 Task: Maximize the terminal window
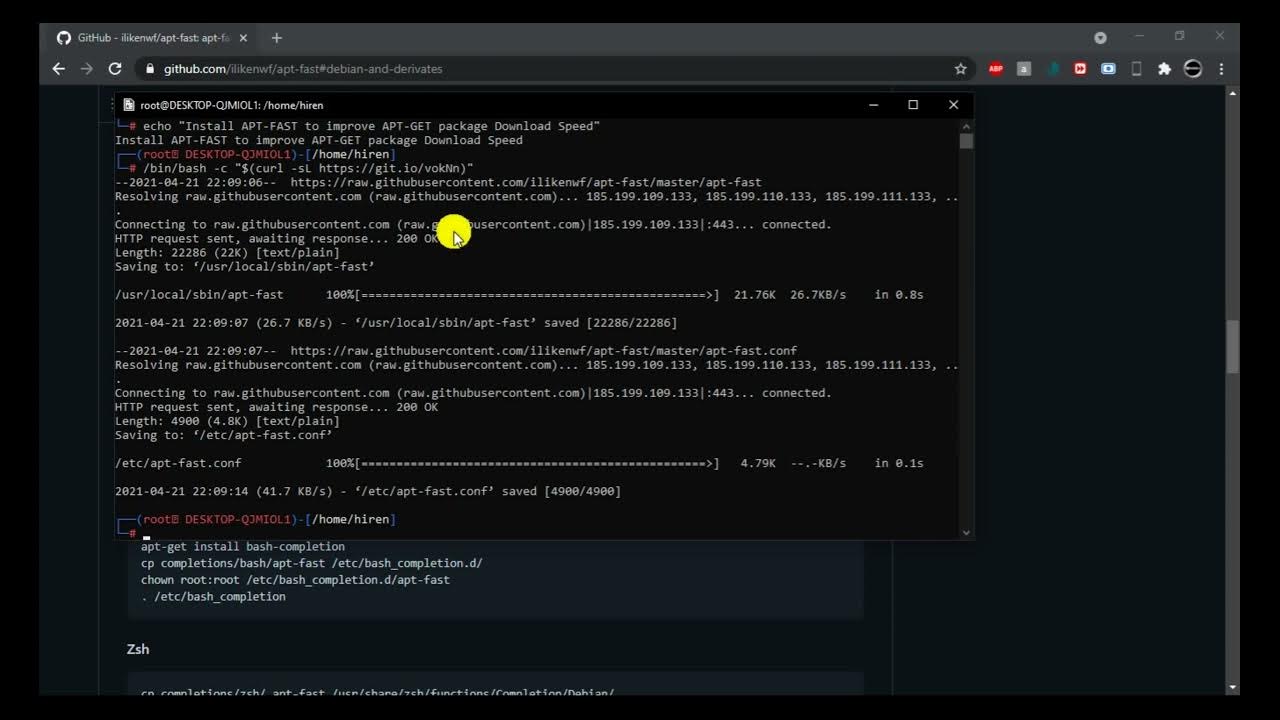913,105
